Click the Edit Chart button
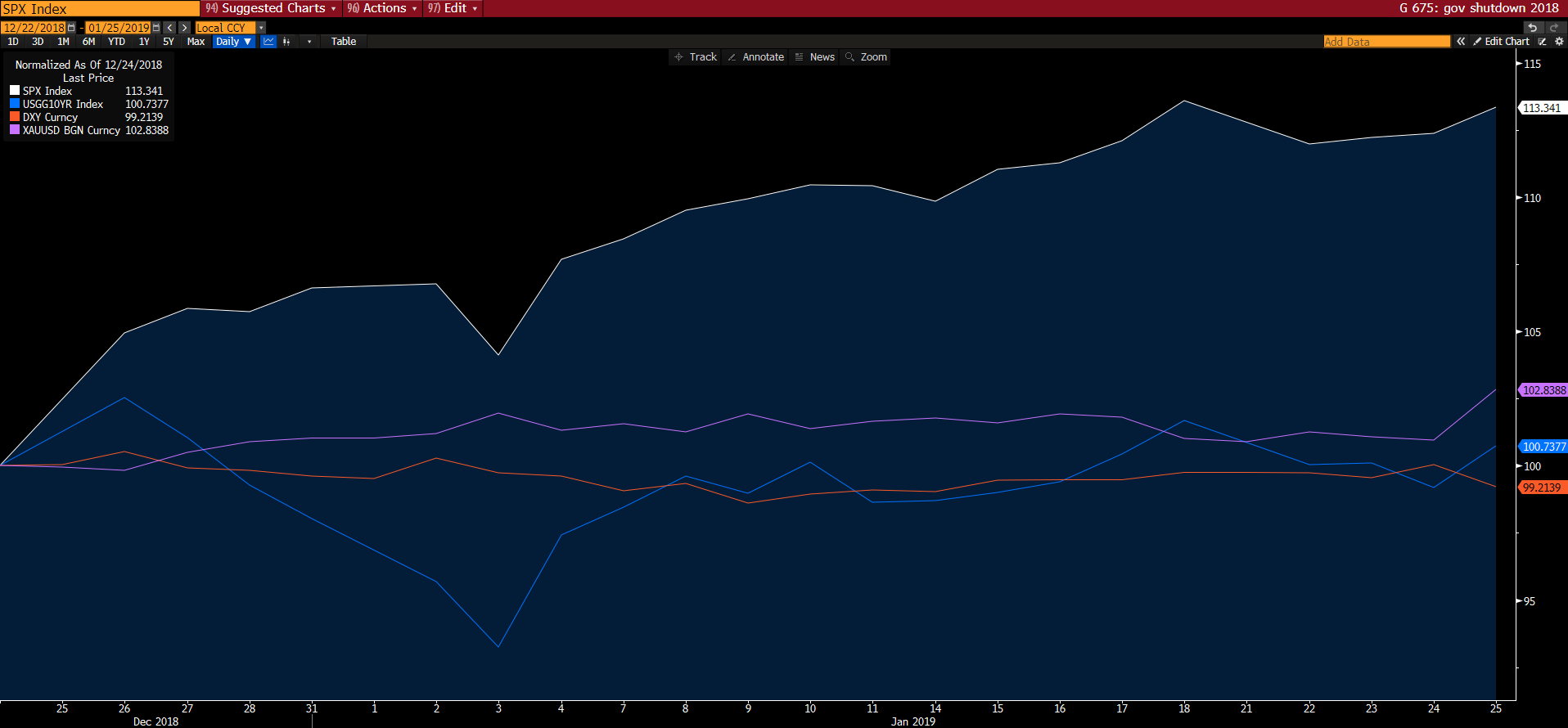The width and height of the screenshot is (1568, 728). (x=1501, y=42)
